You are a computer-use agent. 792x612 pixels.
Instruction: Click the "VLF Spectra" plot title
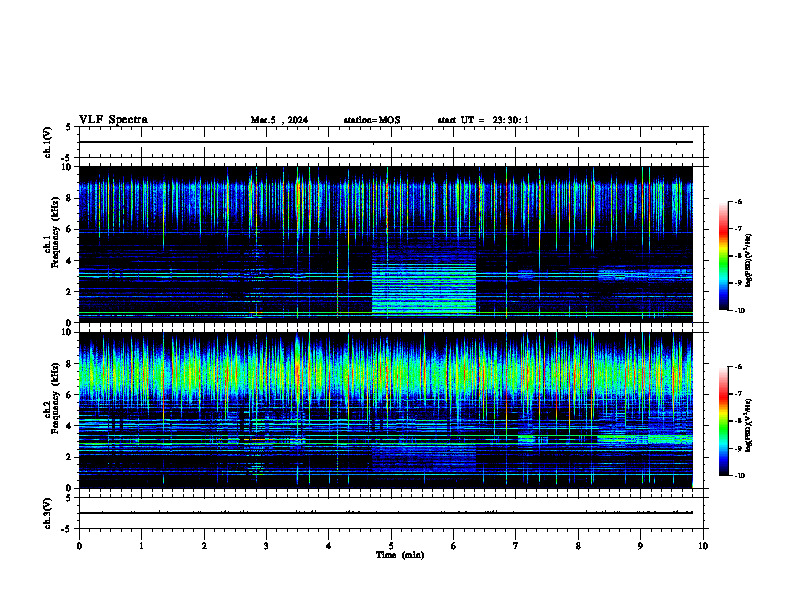113,120
